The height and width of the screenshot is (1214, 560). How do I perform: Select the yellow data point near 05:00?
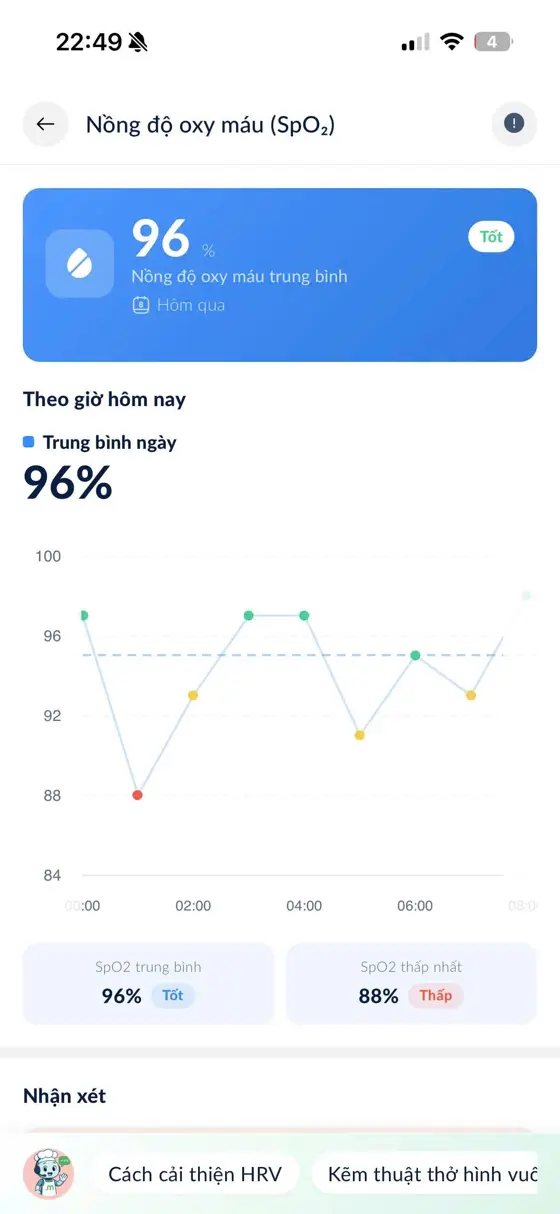[360, 735]
